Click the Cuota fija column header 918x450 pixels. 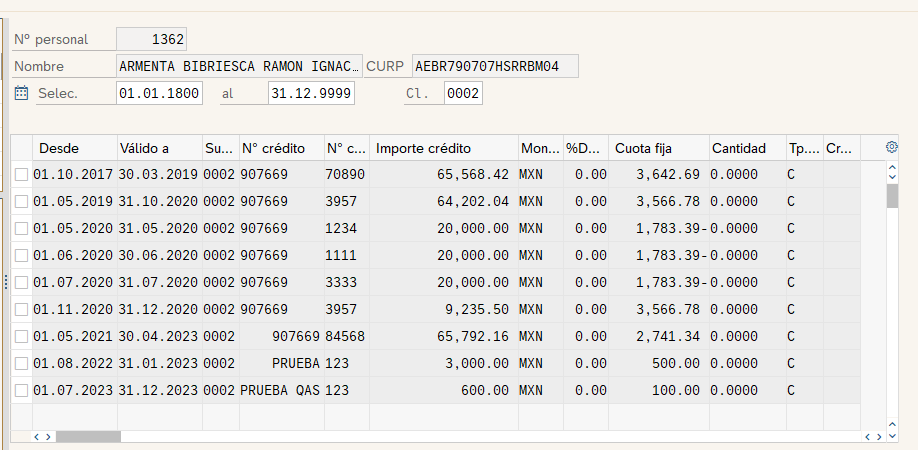coord(657,148)
